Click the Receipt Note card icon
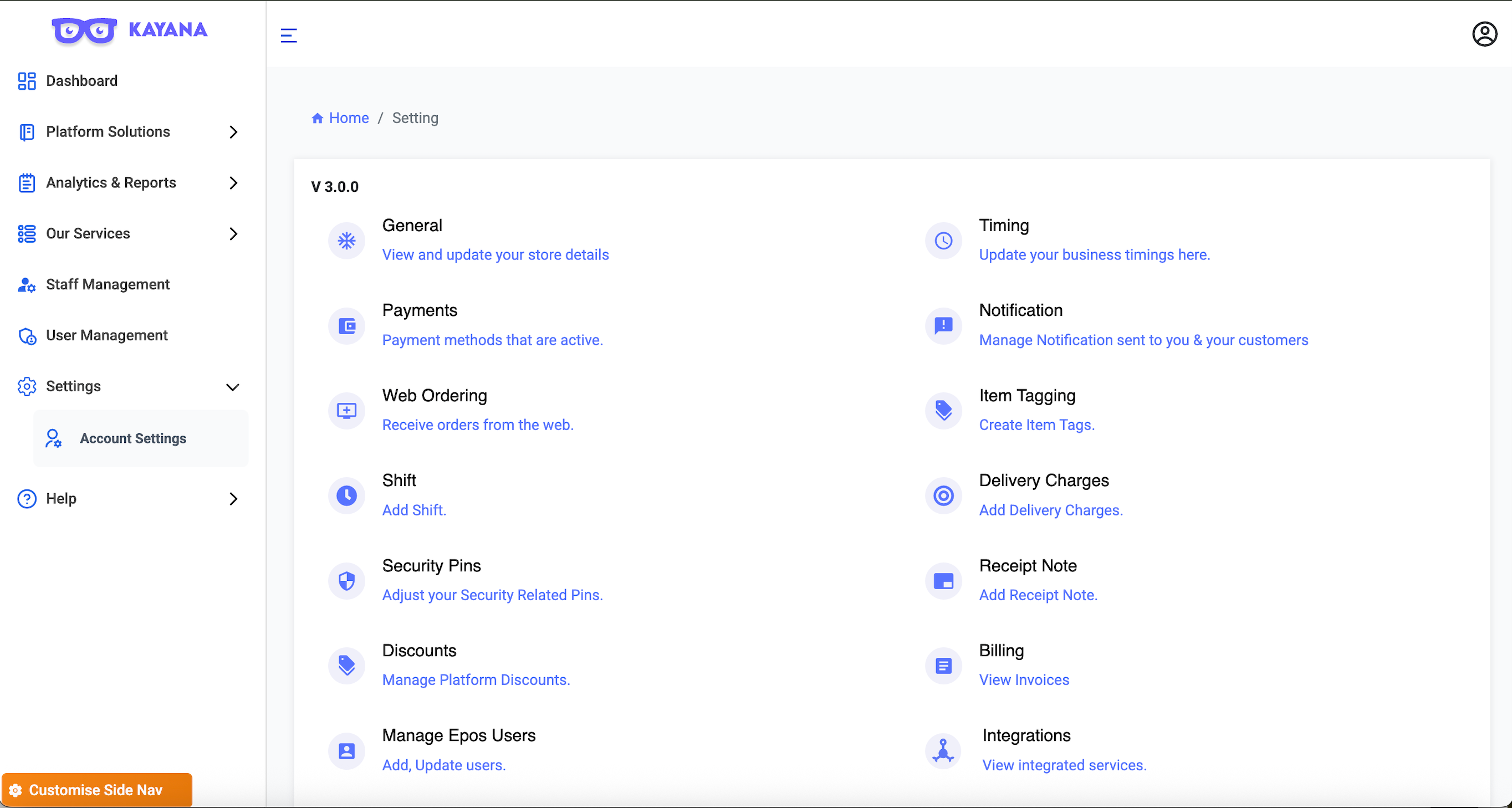This screenshot has width=1512, height=808. 943,581
